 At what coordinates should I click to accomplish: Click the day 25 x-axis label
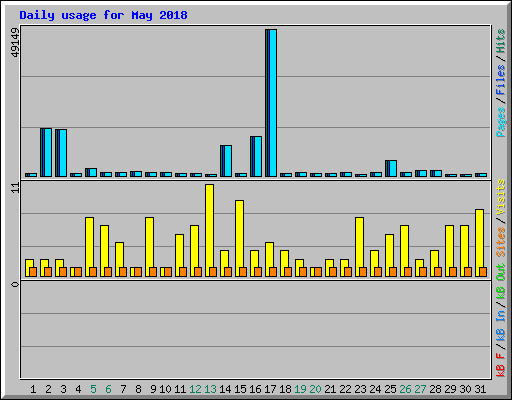point(390,389)
